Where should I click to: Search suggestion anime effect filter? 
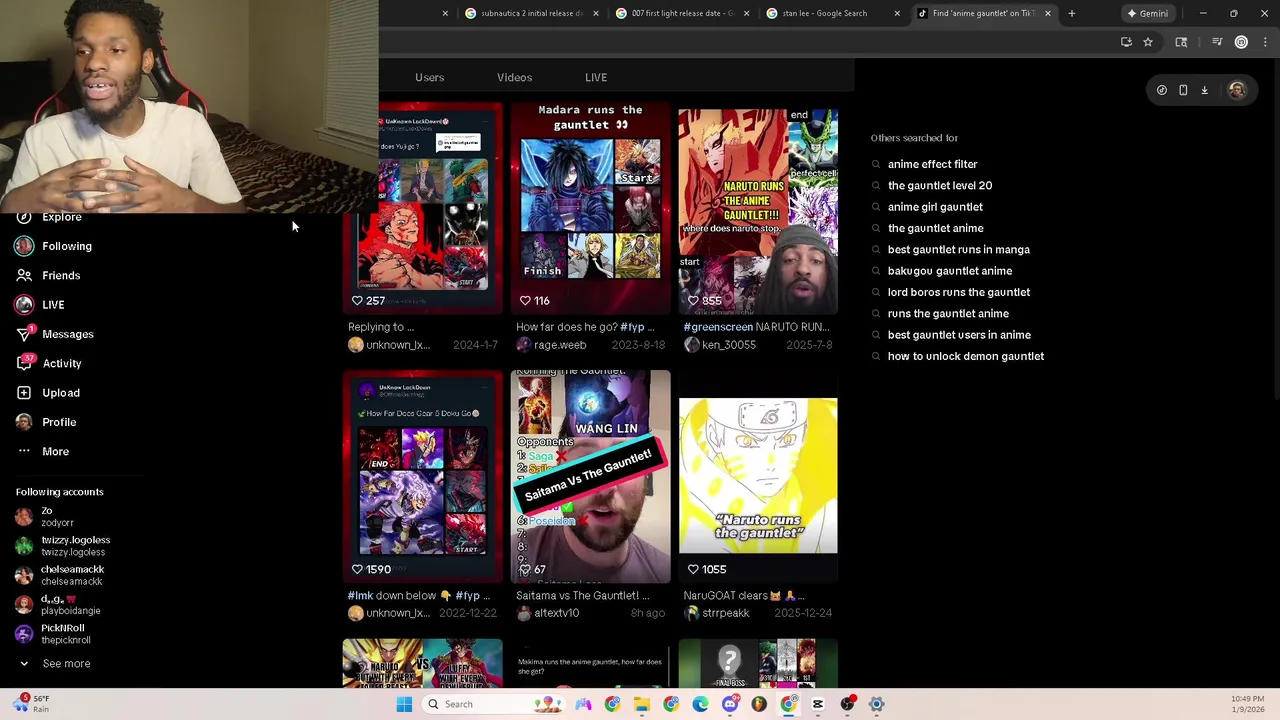(x=932, y=164)
